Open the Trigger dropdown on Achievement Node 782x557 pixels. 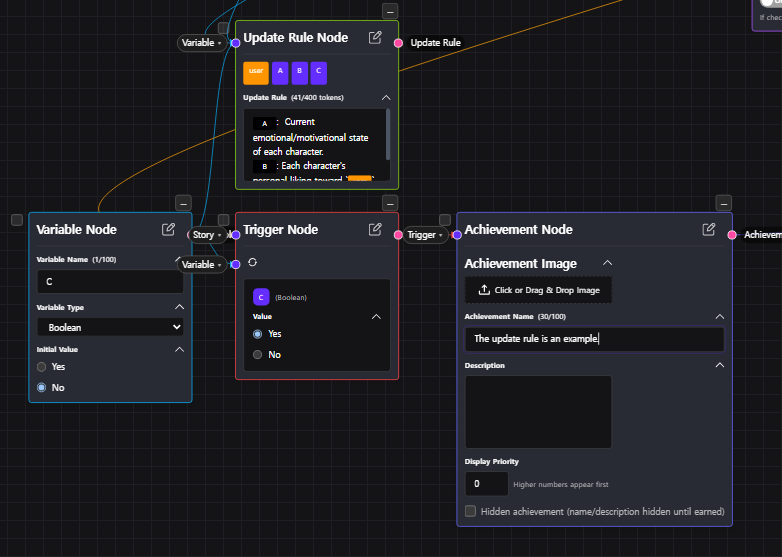424,235
